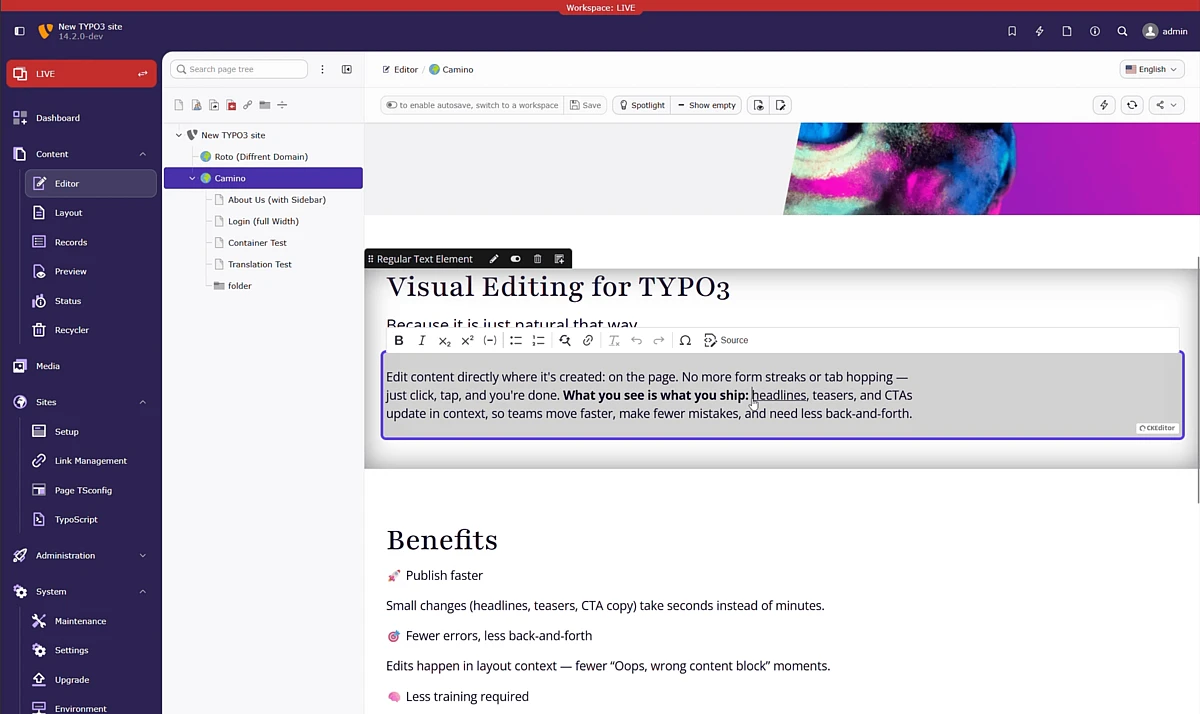The width and height of the screenshot is (1200, 714).
Task: Apply bold formatting in the CKEditor toolbar
Action: point(399,340)
